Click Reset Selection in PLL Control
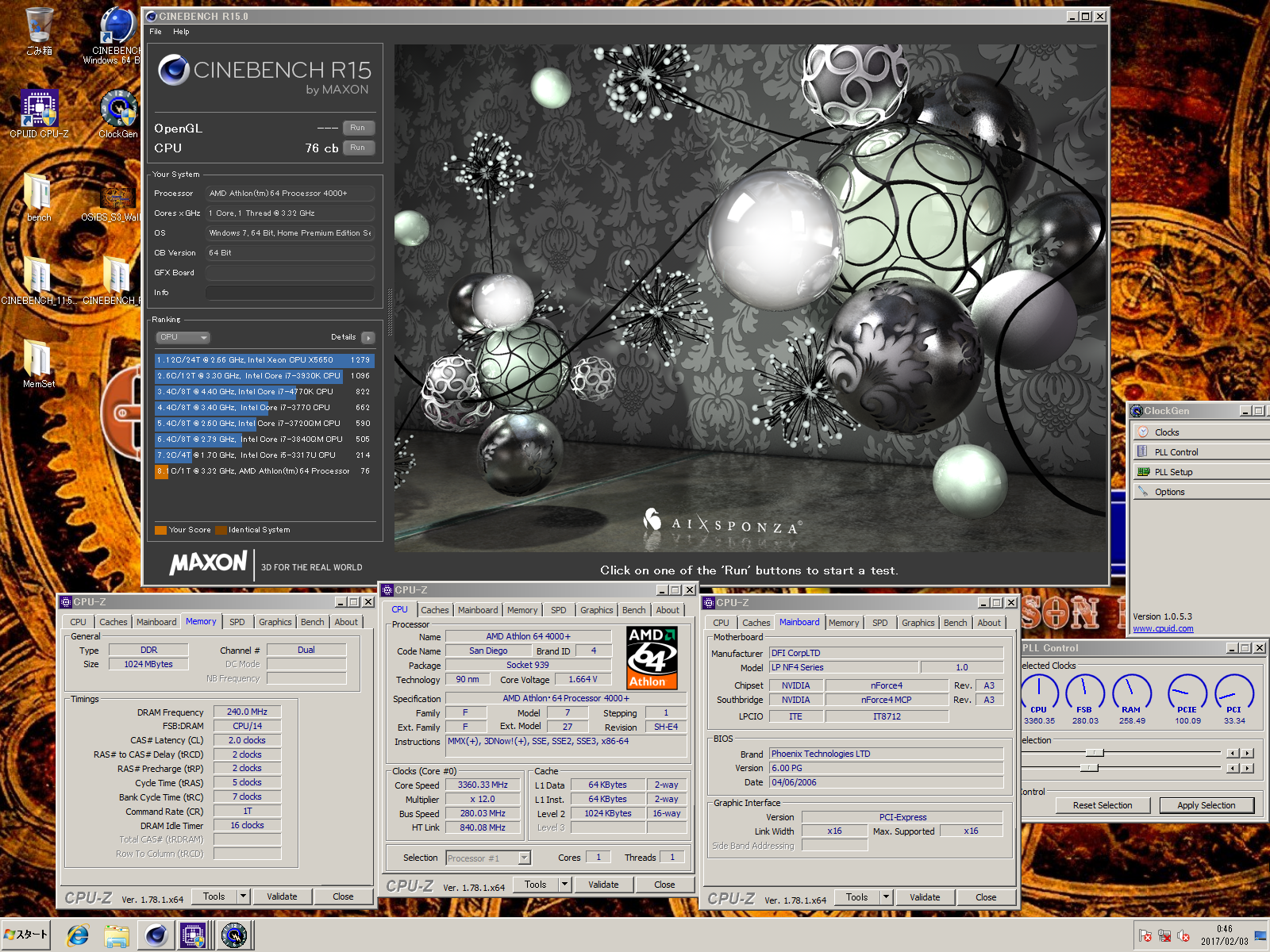 point(1103,805)
